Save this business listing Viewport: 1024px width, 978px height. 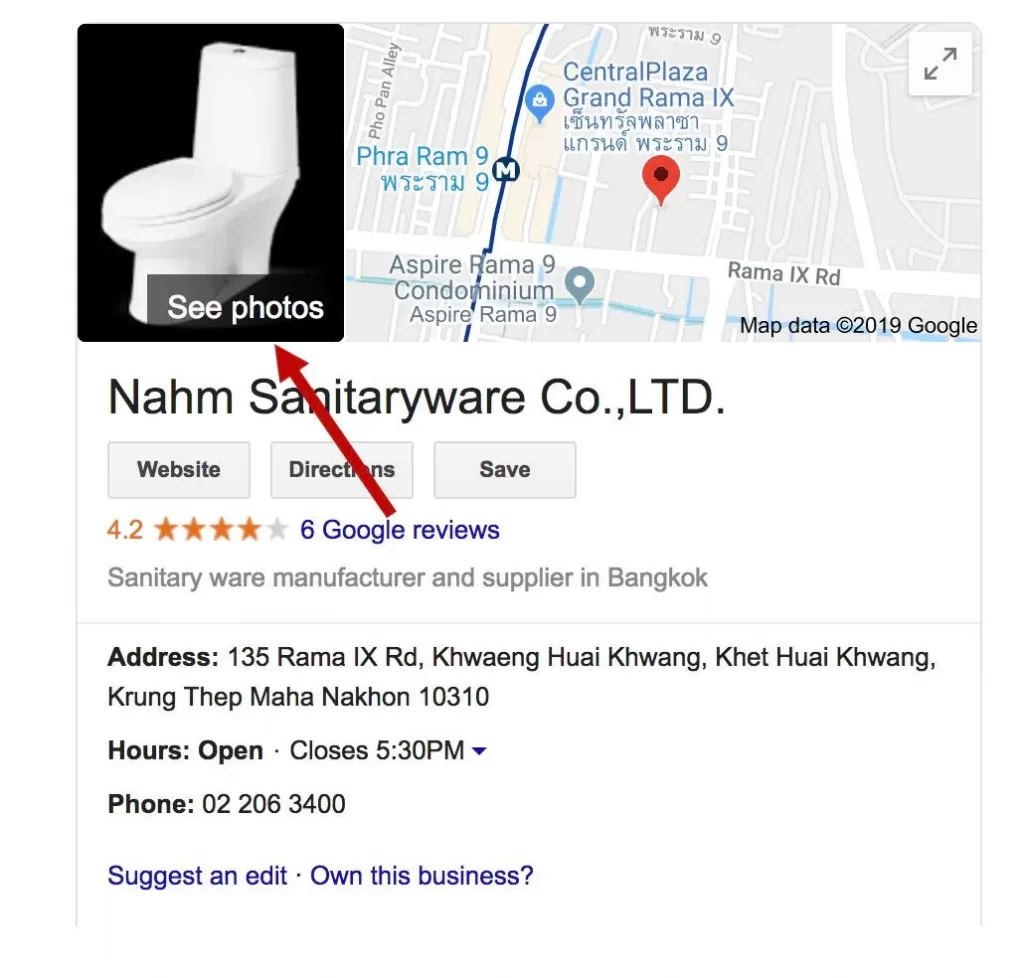pyautogui.click(x=505, y=469)
